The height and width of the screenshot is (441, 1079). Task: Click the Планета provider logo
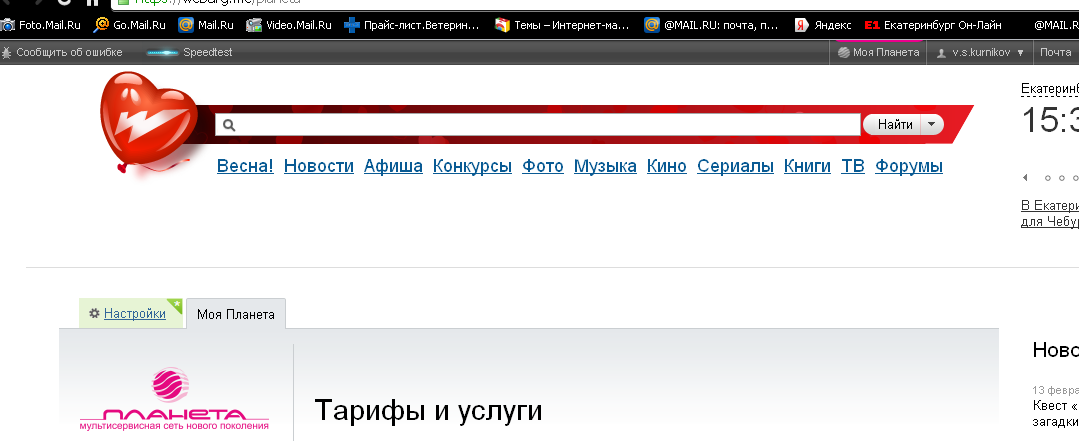[173, 400]
